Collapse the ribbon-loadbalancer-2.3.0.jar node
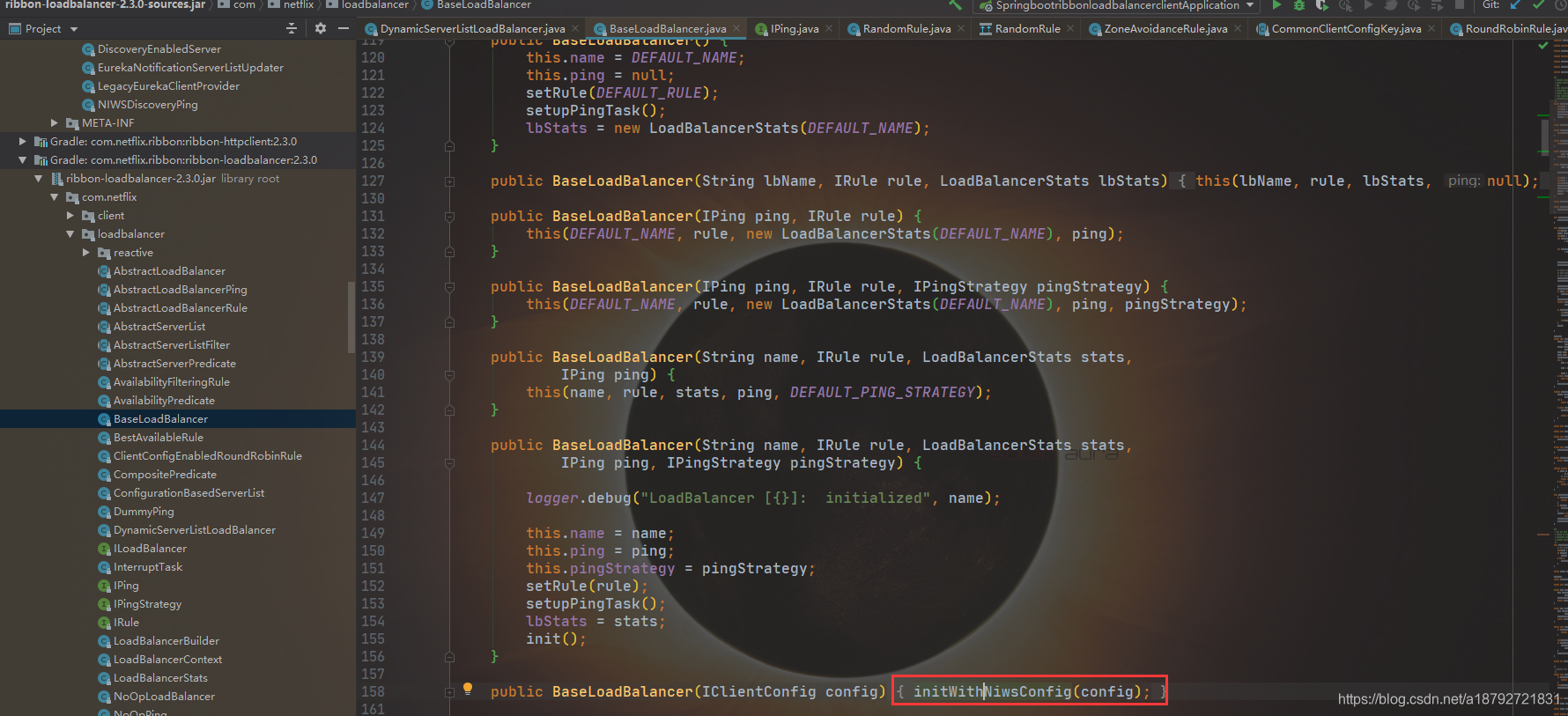Screen dimensions: 1568x716 39,179
